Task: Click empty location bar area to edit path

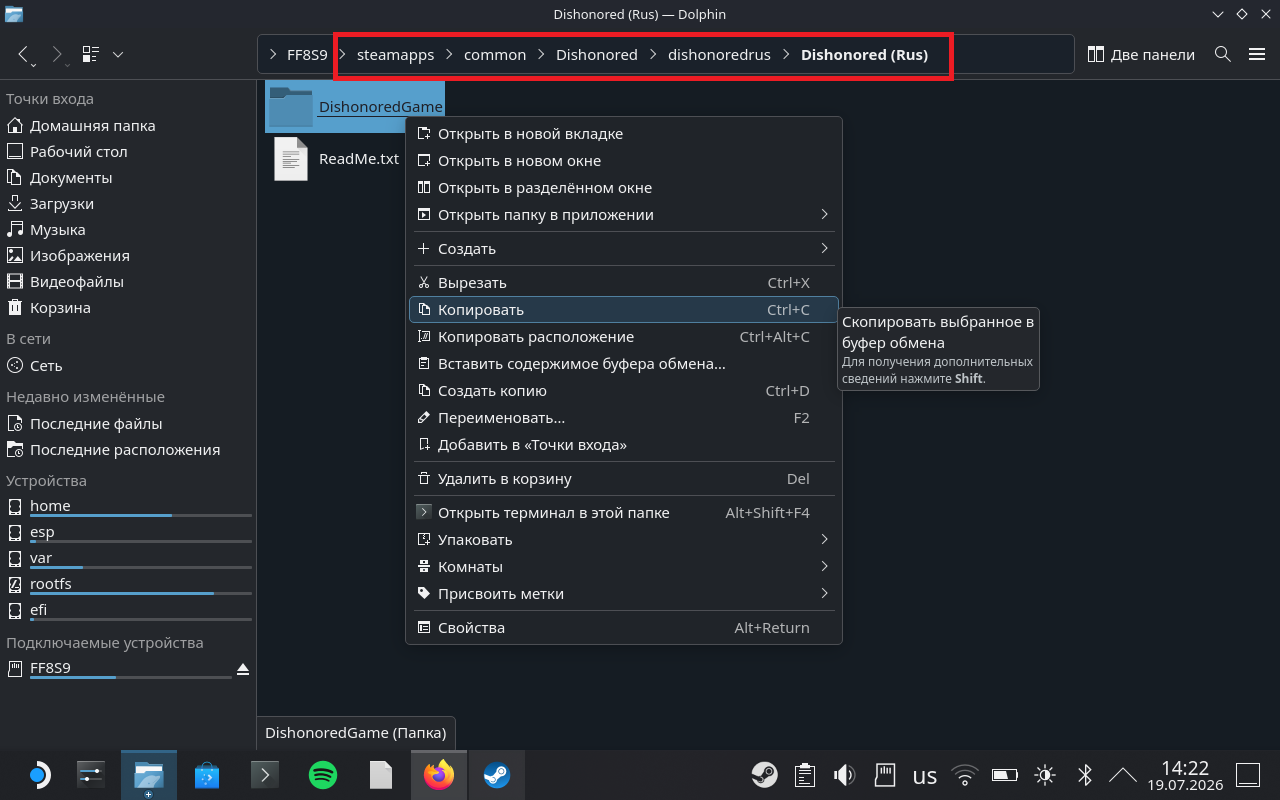Action: [x=1010, y=55]
